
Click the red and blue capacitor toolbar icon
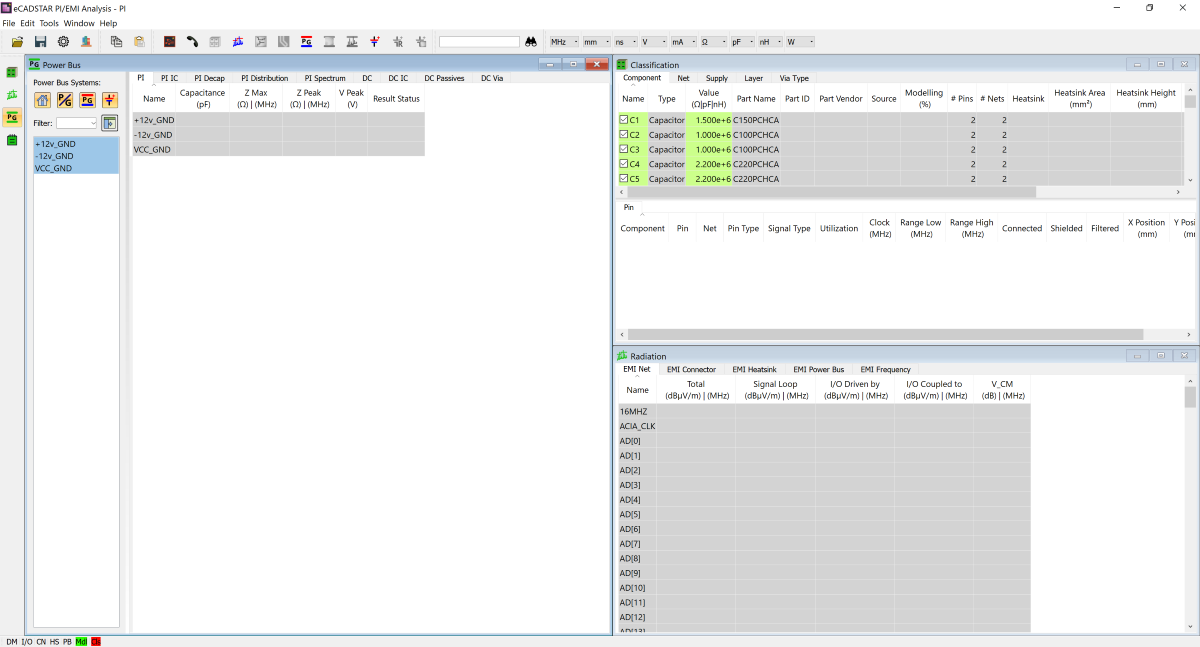point(375,42)
